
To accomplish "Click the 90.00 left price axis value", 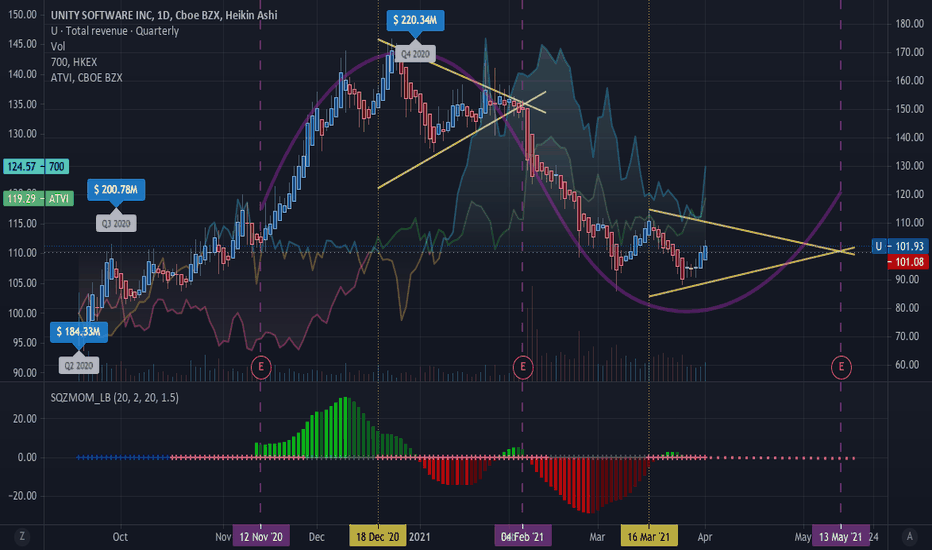I will pos(25,373).
